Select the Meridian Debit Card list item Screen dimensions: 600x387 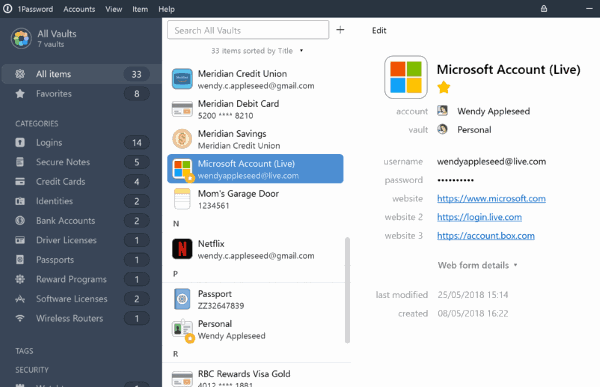[255, 109]
